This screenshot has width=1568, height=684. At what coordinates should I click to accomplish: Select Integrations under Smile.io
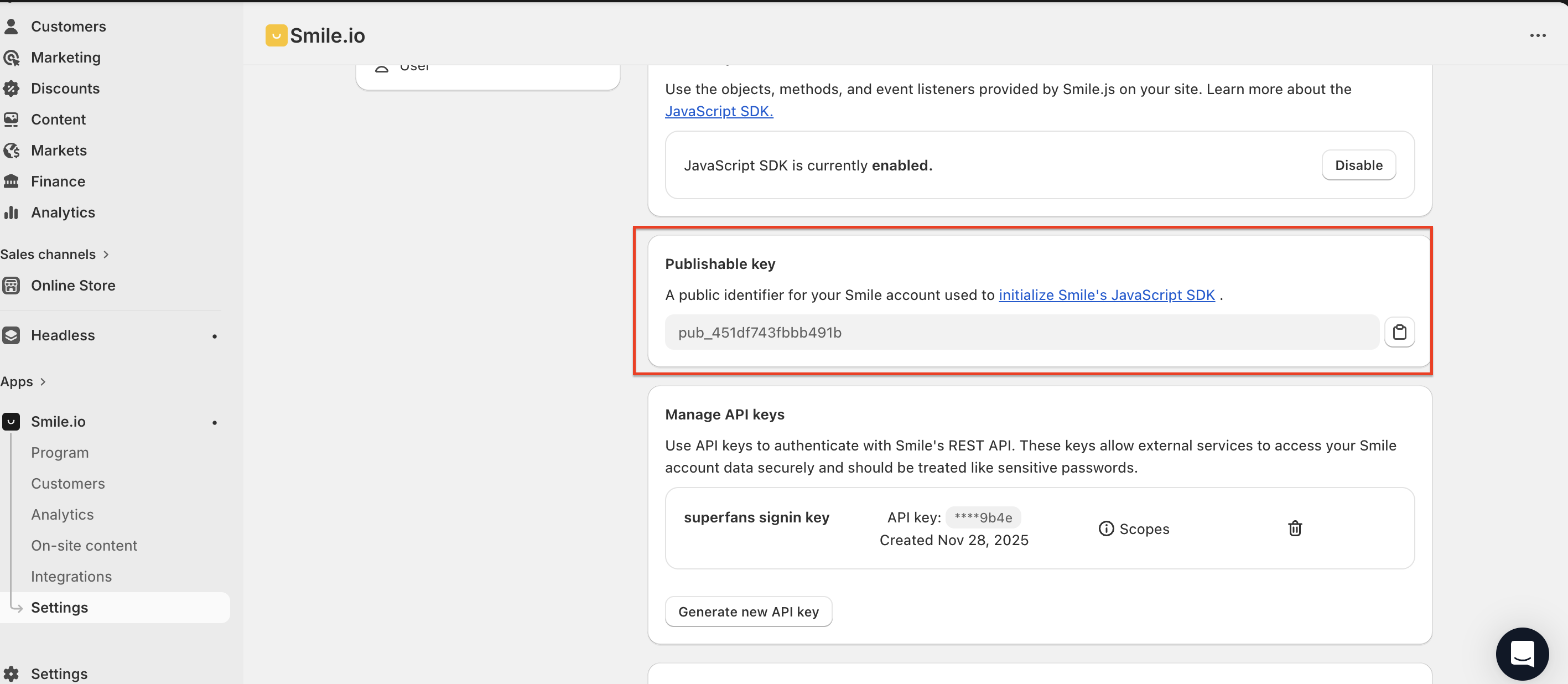pos(71,576)
